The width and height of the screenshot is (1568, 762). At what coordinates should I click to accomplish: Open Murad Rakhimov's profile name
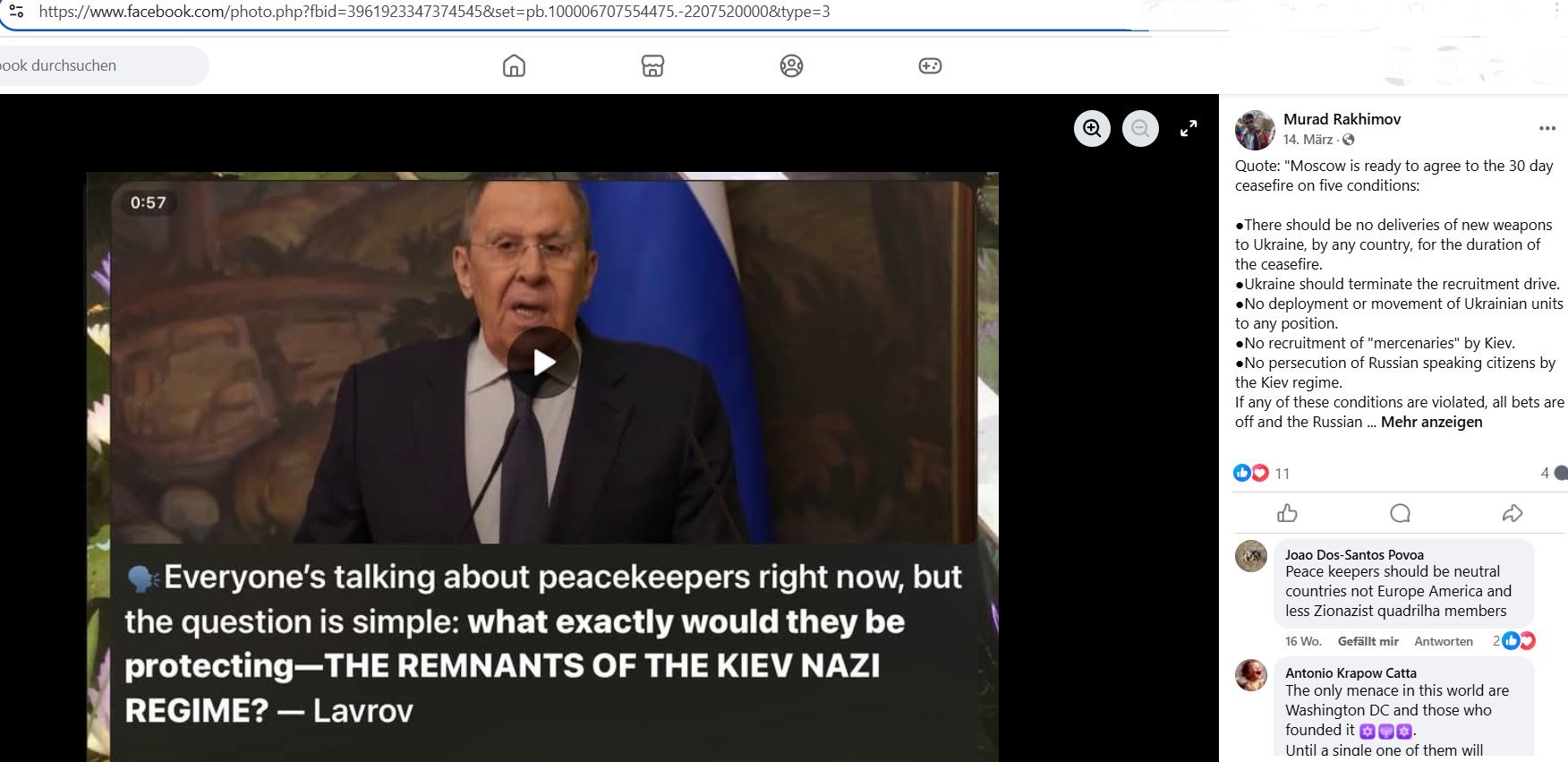1342,119
